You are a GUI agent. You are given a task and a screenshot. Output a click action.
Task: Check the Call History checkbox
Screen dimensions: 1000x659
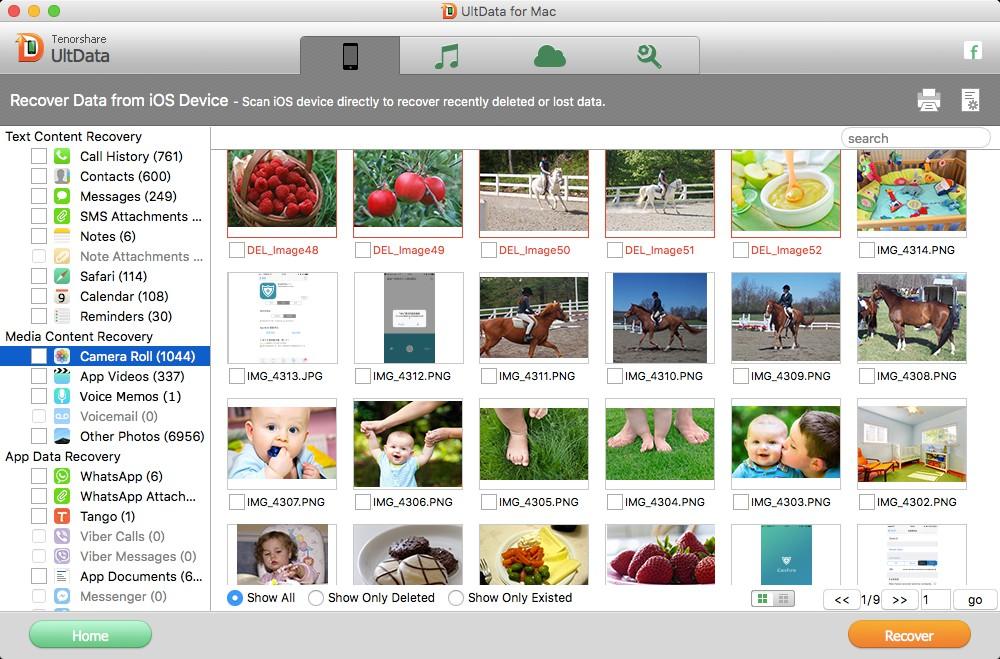coord(39,156)
